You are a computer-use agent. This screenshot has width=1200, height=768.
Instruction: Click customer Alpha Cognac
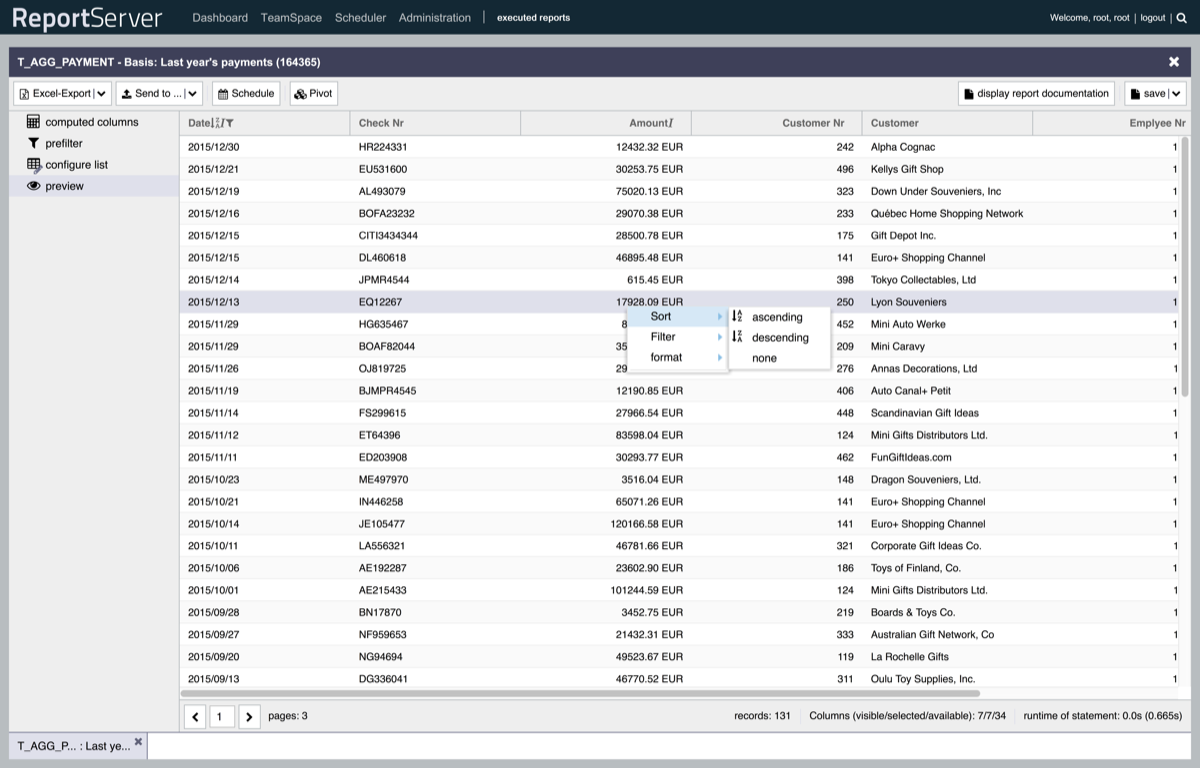903,147
